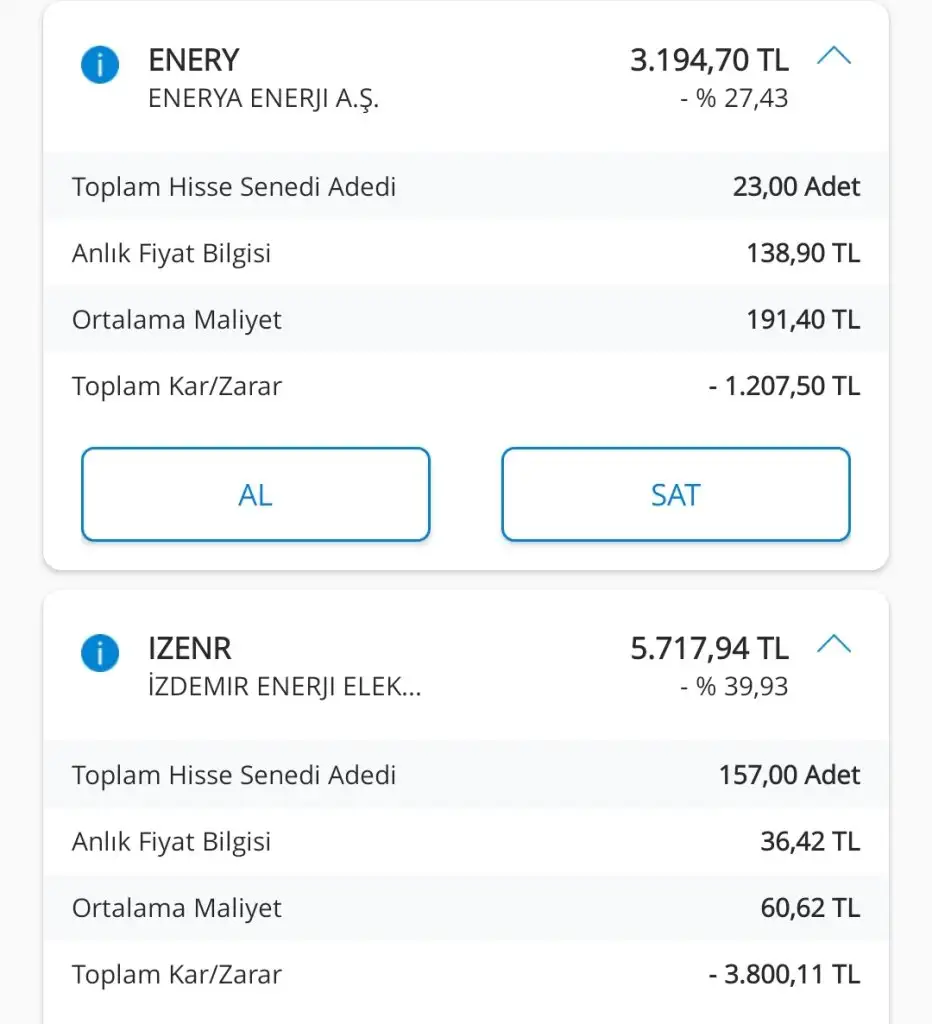The image size is (932, 1024).
Task: Select the IZENR ticker title
Action: pos(190,648)
